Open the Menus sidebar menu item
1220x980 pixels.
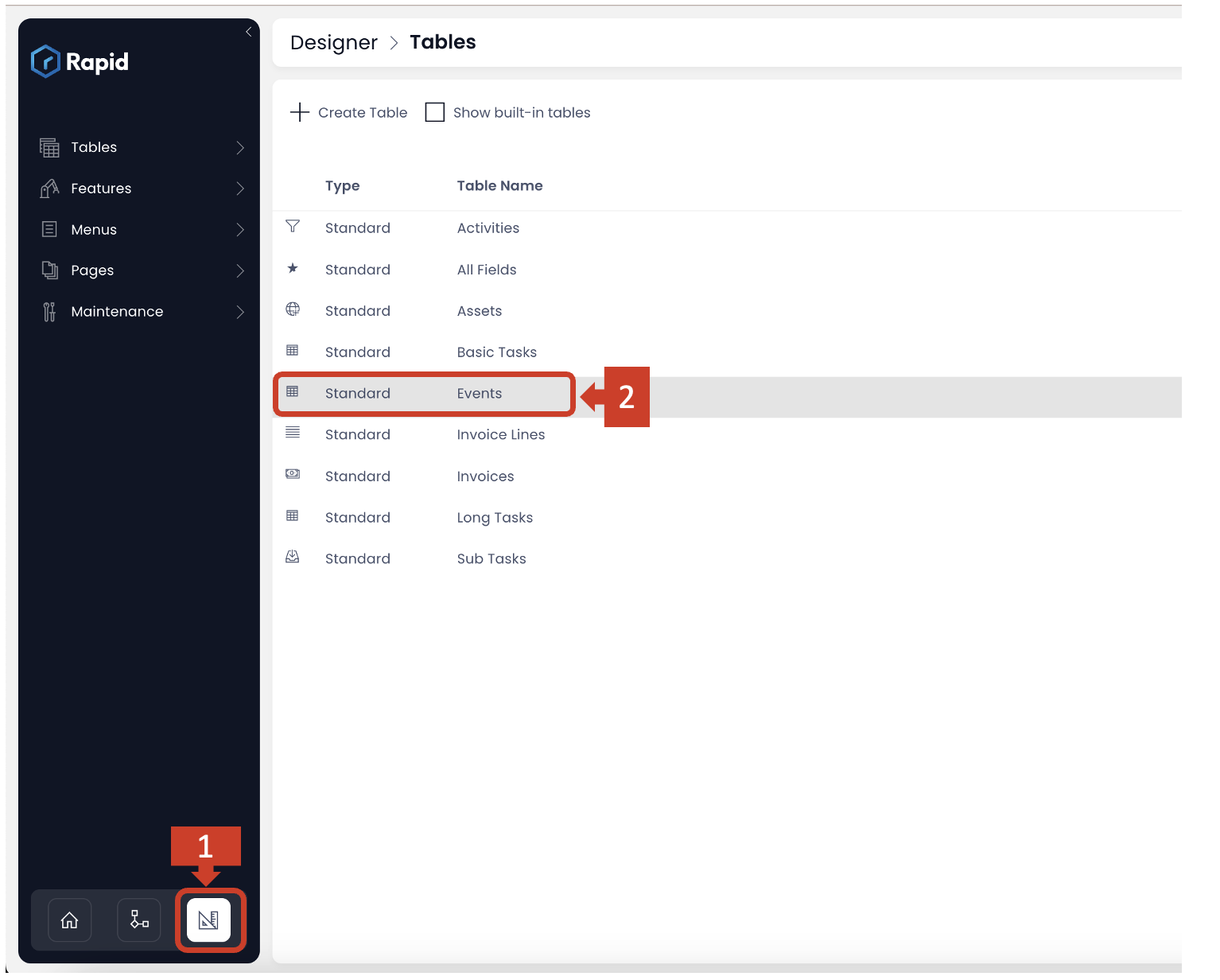click(142, 230)
